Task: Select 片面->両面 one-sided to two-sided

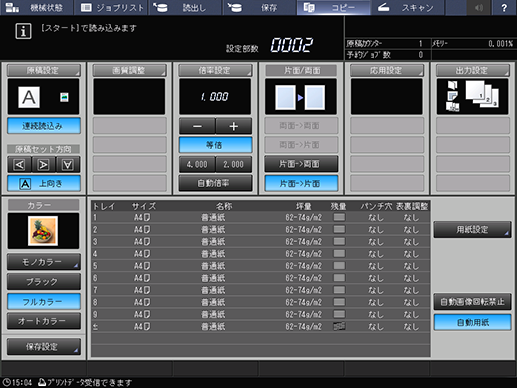Action: click(x=301, y=164)
